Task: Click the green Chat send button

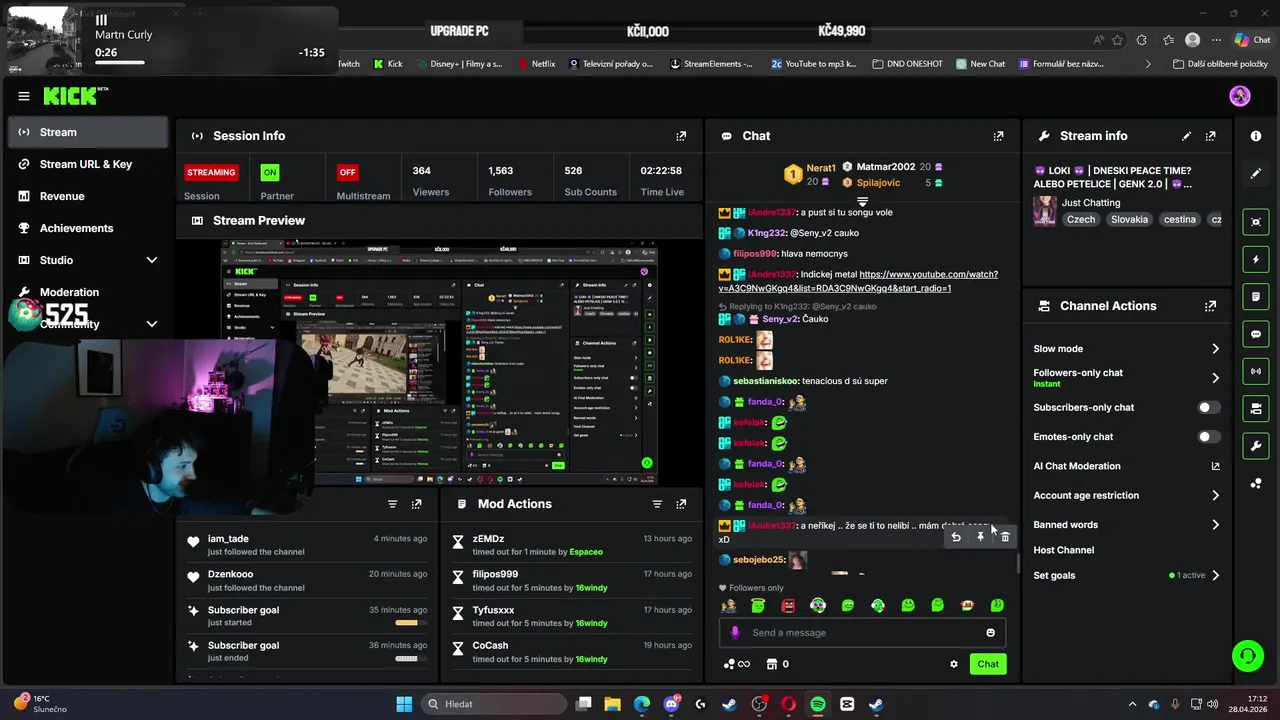Action: point(988,664)
